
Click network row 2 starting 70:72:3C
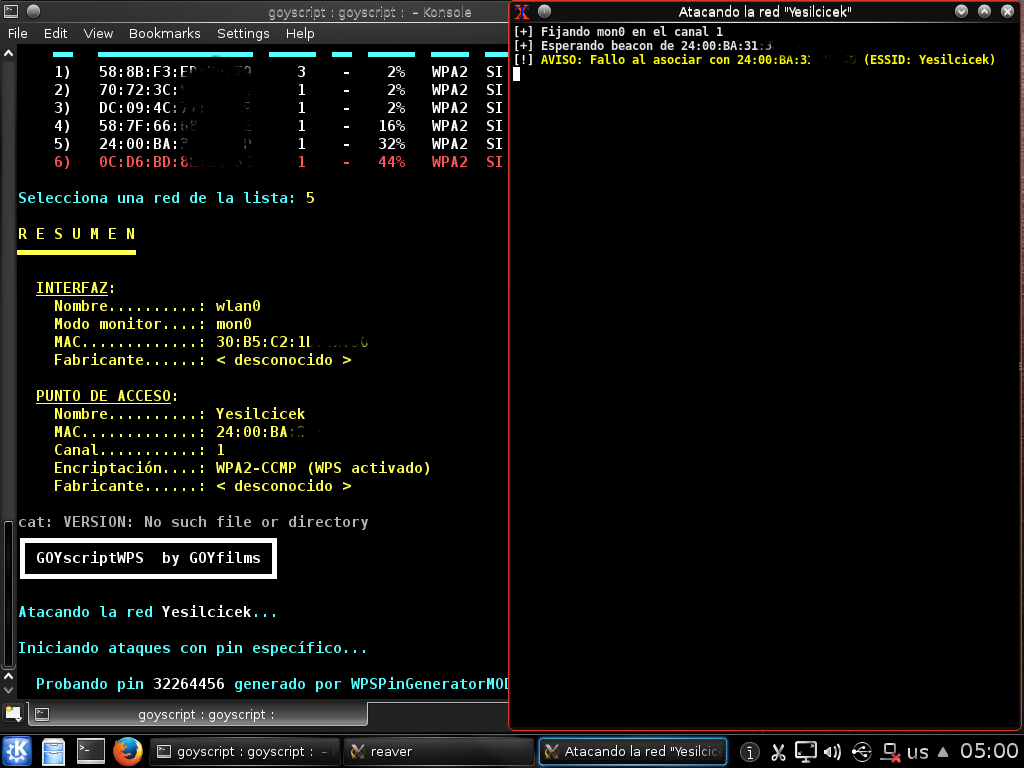(x=278, y=90)
